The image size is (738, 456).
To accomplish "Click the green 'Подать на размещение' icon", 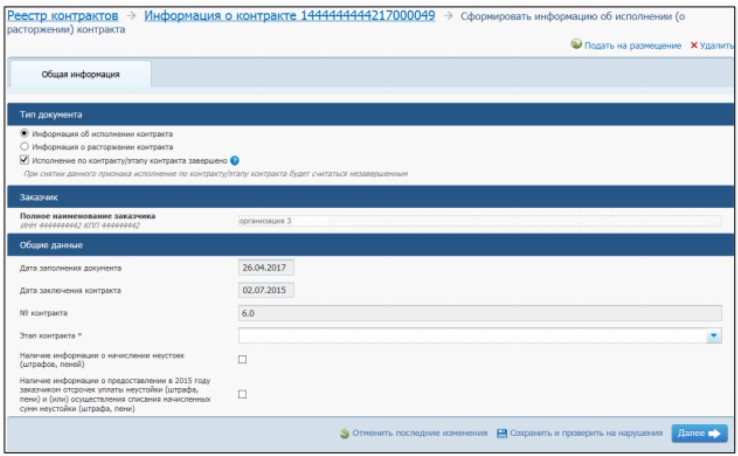I will click(576, 46).
